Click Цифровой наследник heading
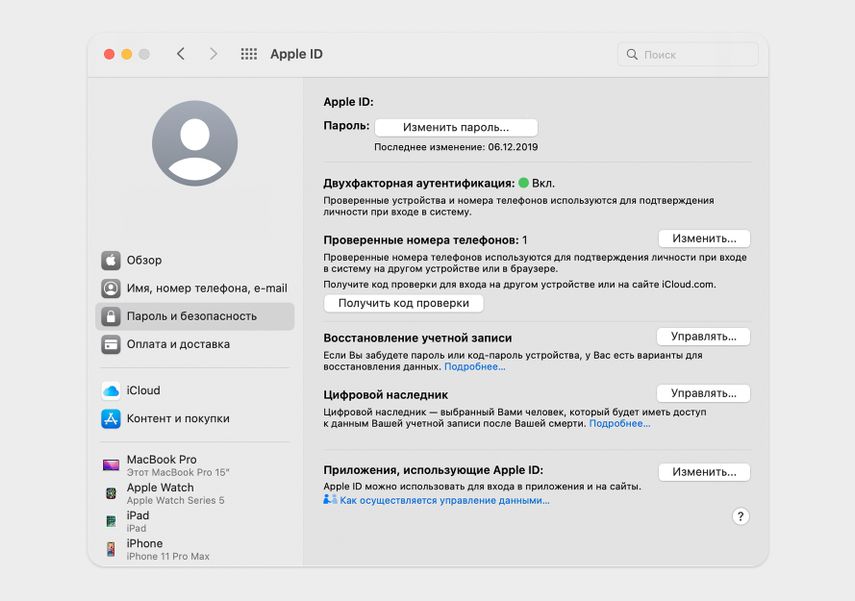The height and width of the screenshot is (601, 855). pos(386,395)
